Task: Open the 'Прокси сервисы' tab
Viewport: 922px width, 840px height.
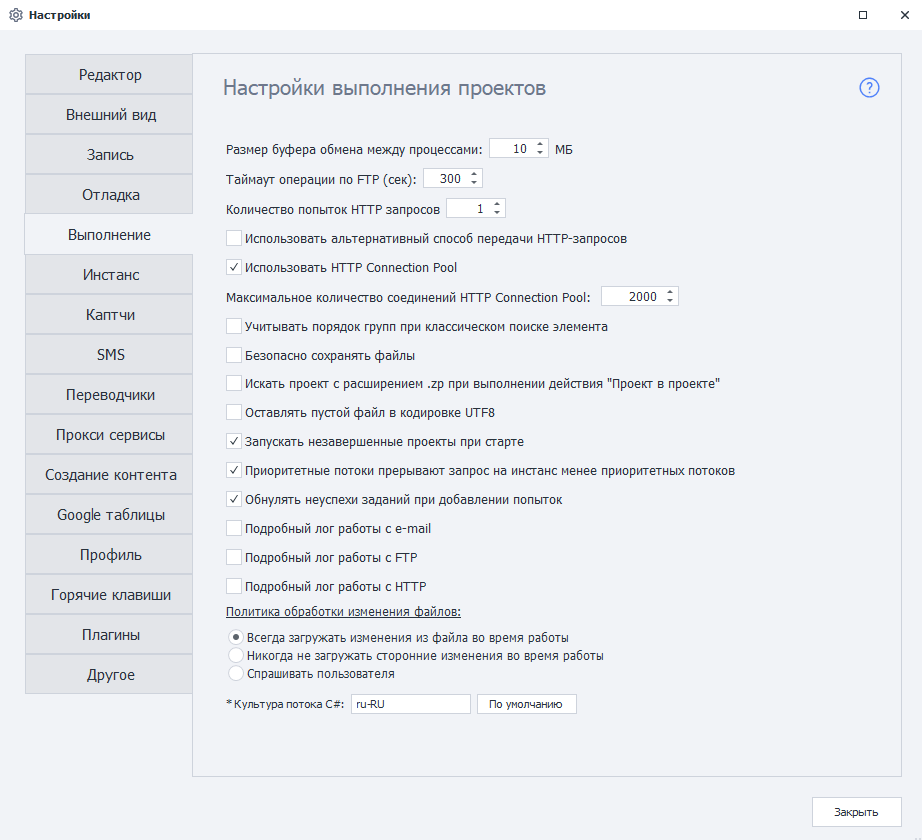Action: (110, 435)
